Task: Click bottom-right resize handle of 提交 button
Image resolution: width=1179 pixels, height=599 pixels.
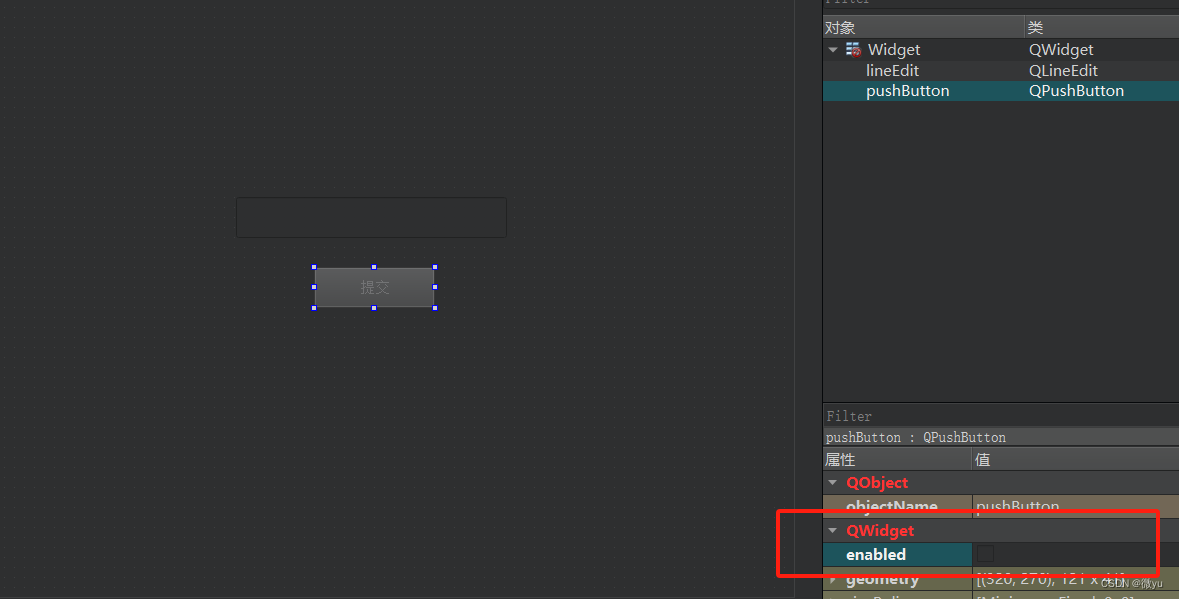Action: 435,307
